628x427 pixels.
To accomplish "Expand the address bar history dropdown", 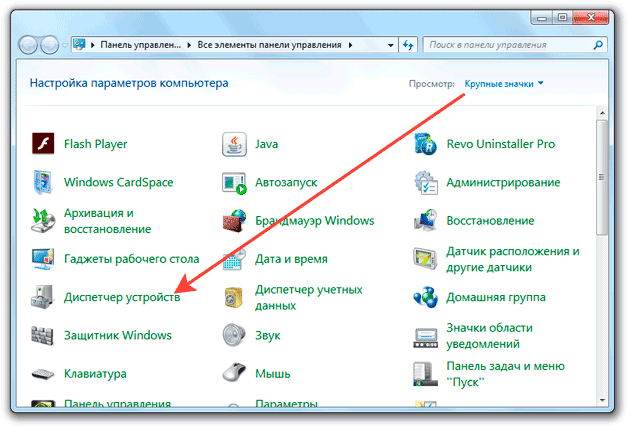I will (390, 45).
